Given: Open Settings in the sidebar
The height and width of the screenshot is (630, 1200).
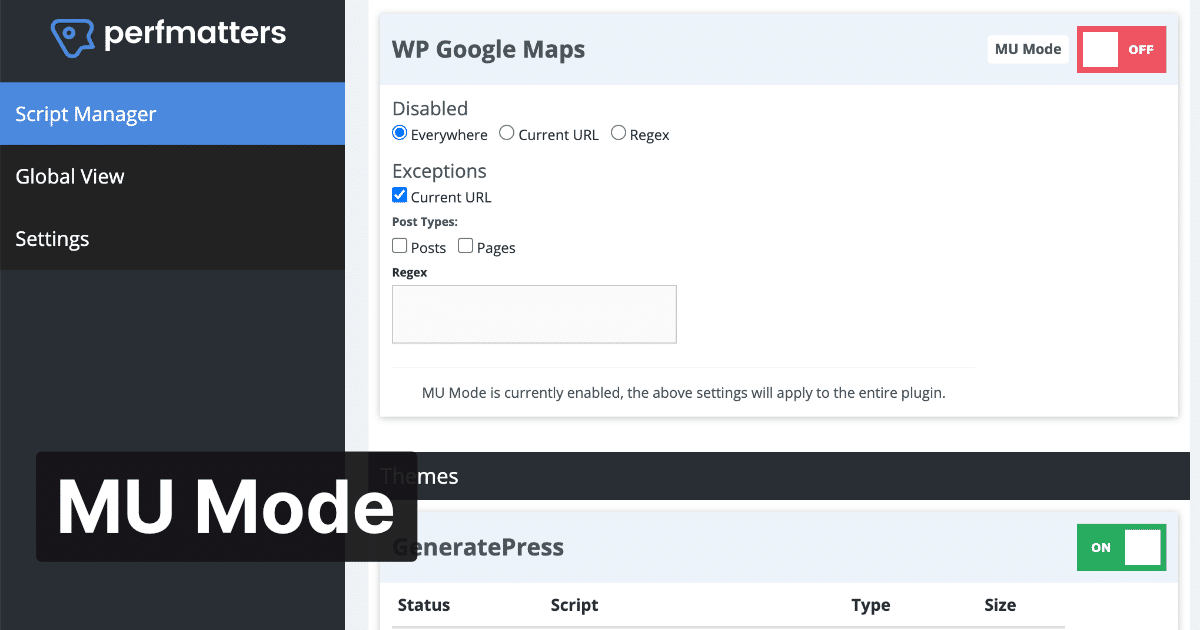Looking at the screenshot, I should (x=172, y=239).
